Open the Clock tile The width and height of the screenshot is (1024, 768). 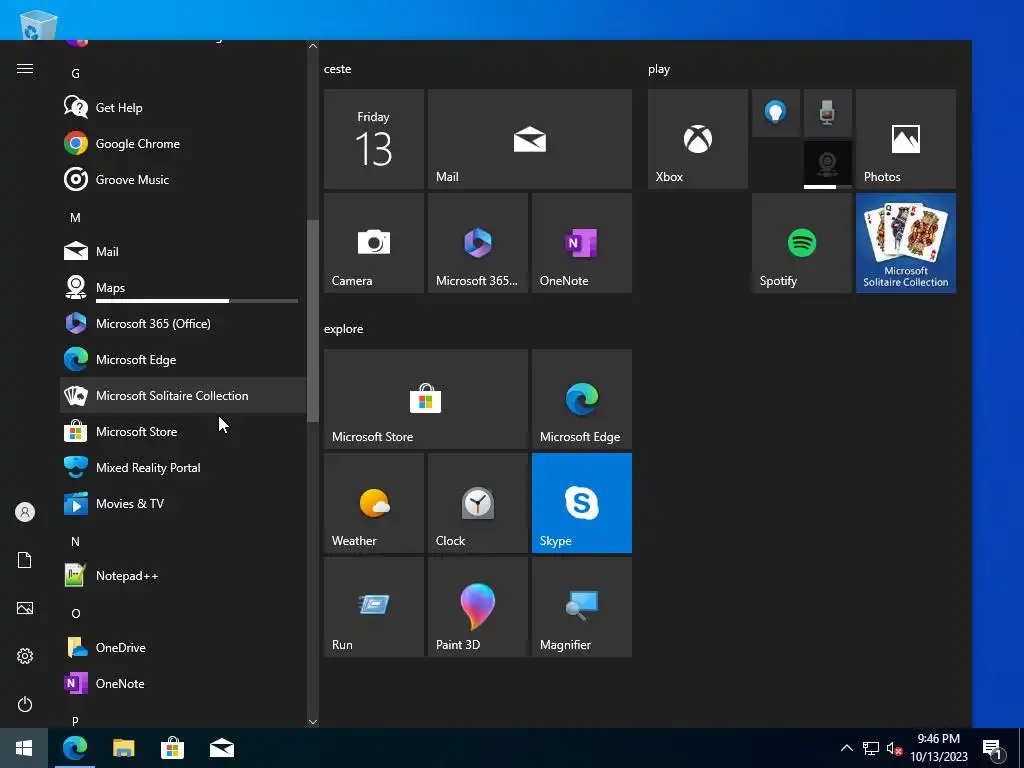point(477,503)
